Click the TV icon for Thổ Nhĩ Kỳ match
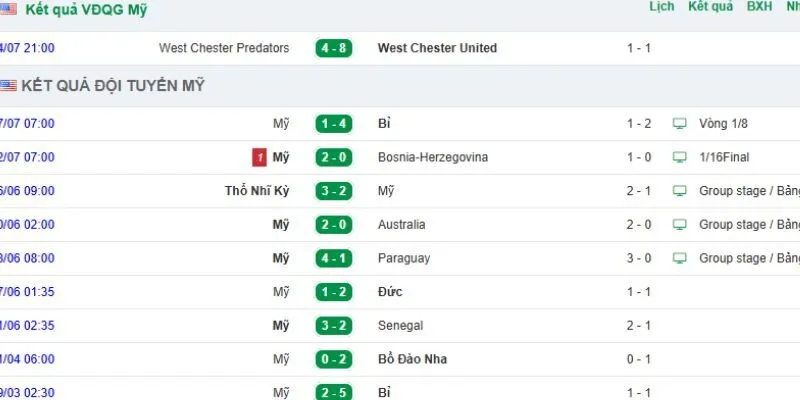 679,191
